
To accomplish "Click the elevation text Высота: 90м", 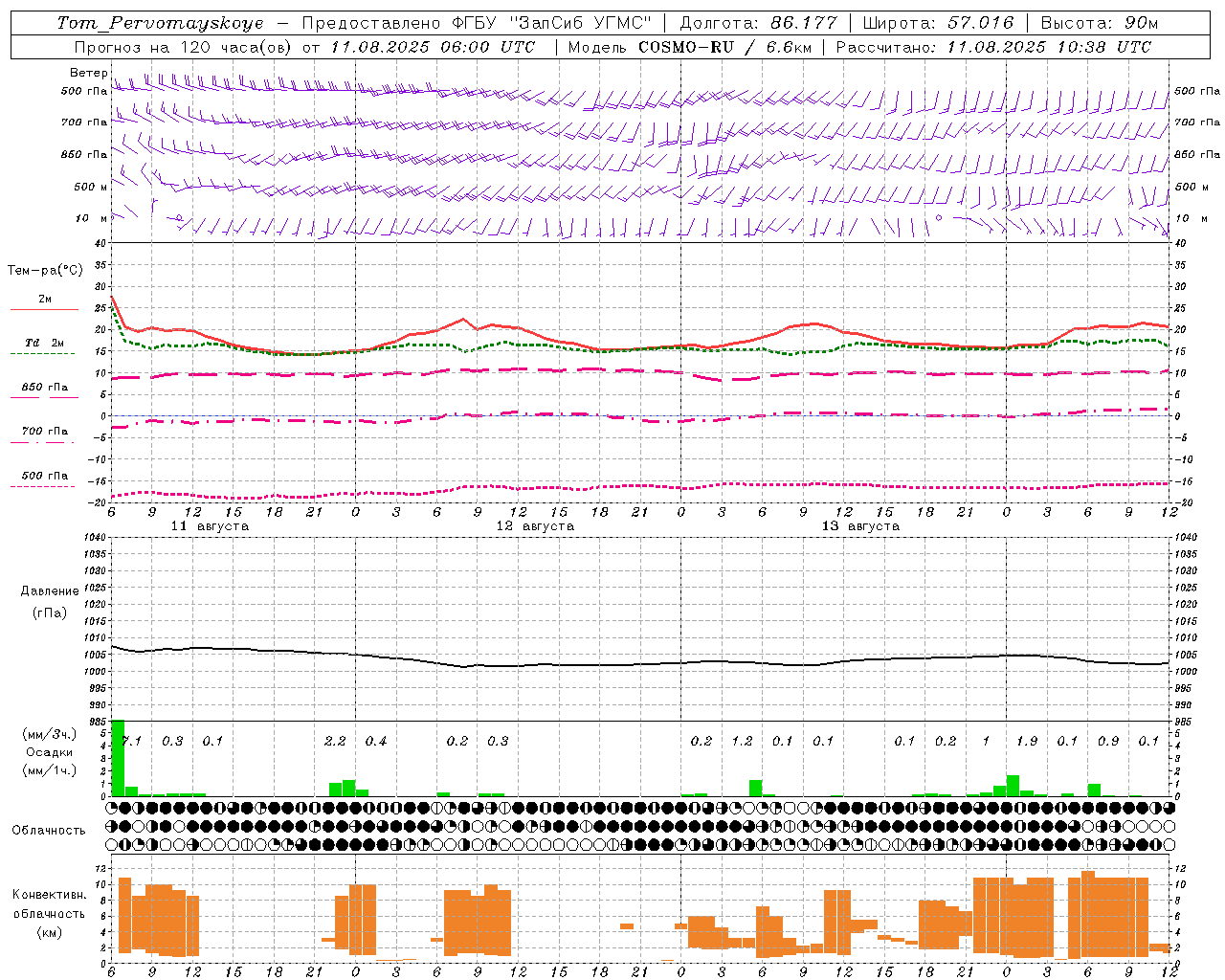I will click(1100, 23).
